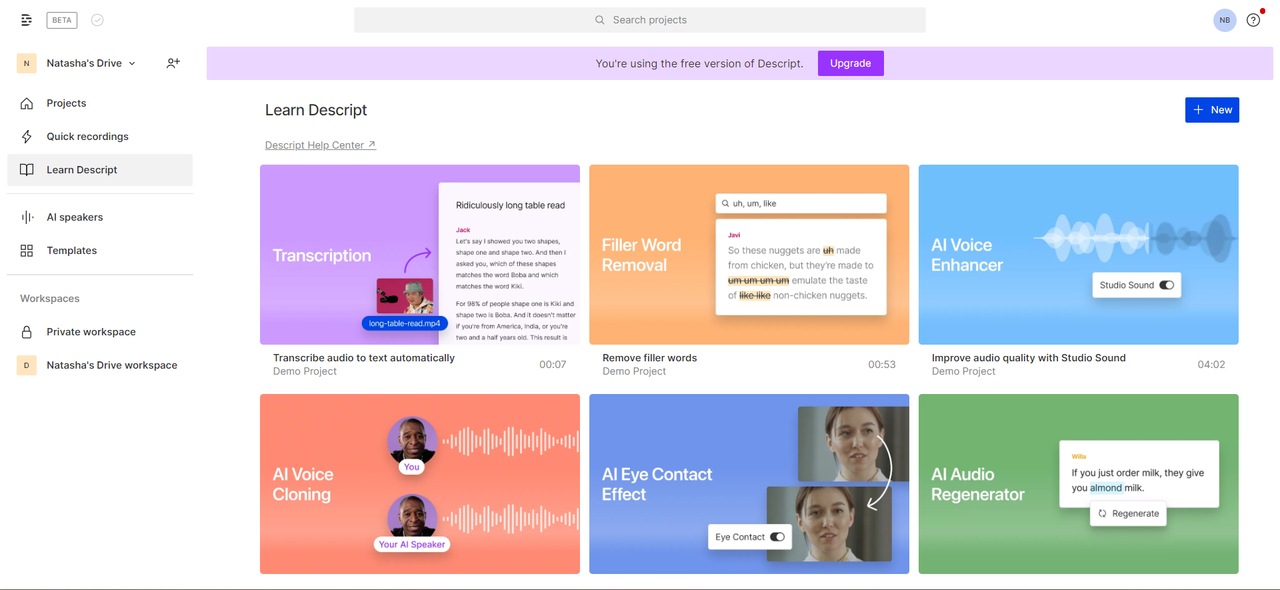Click the Regenerate button in thumbnail
This screenshot has height=590, width=1280.
(x=1128, y=513)
